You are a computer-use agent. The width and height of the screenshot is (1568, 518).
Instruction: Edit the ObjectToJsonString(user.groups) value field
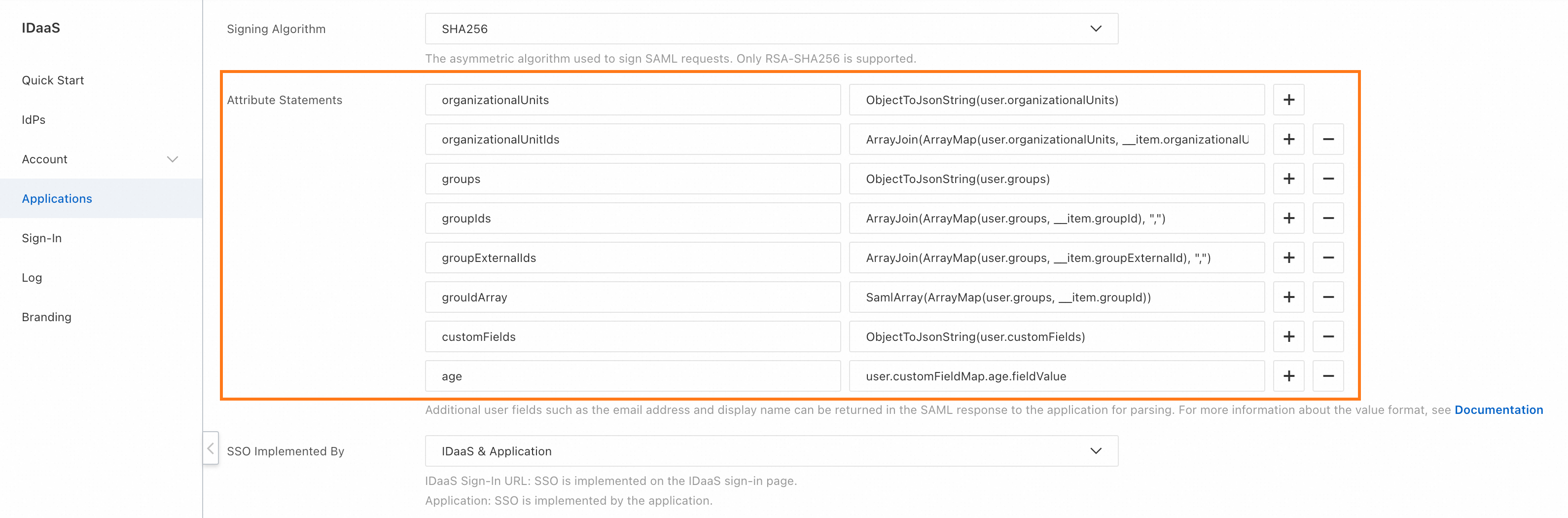(1057, 179)
